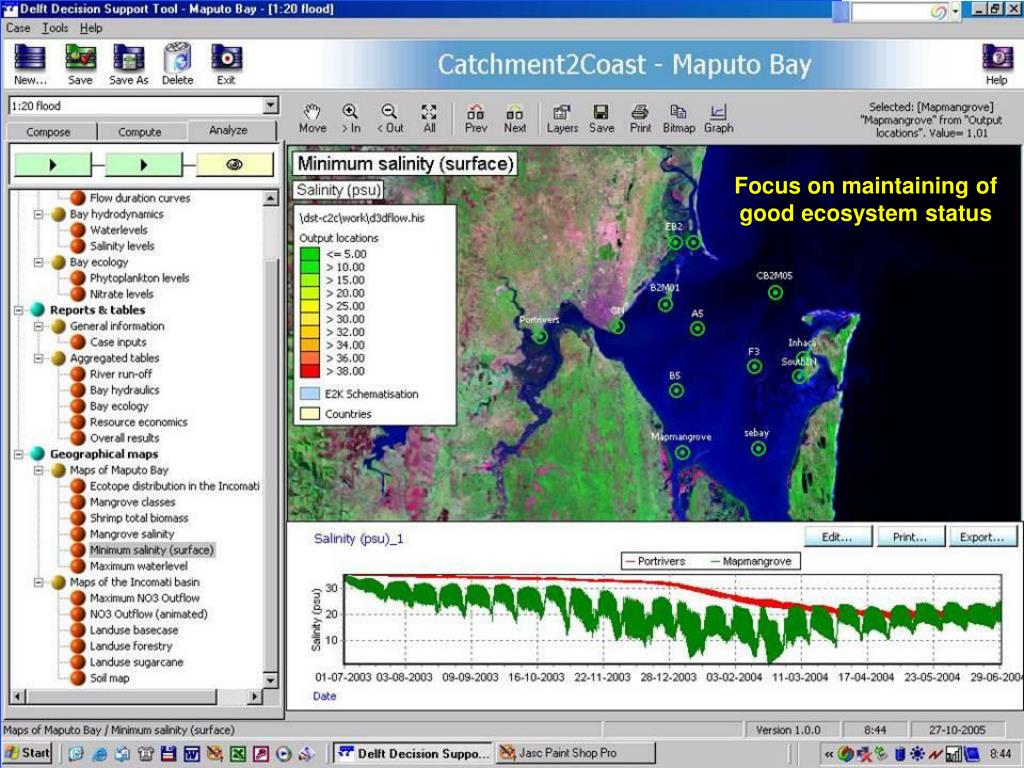The width and height of the screenshot is (1024, 768).
Task: Collapse the Aggregated tables node
Action: coord(39,358)
